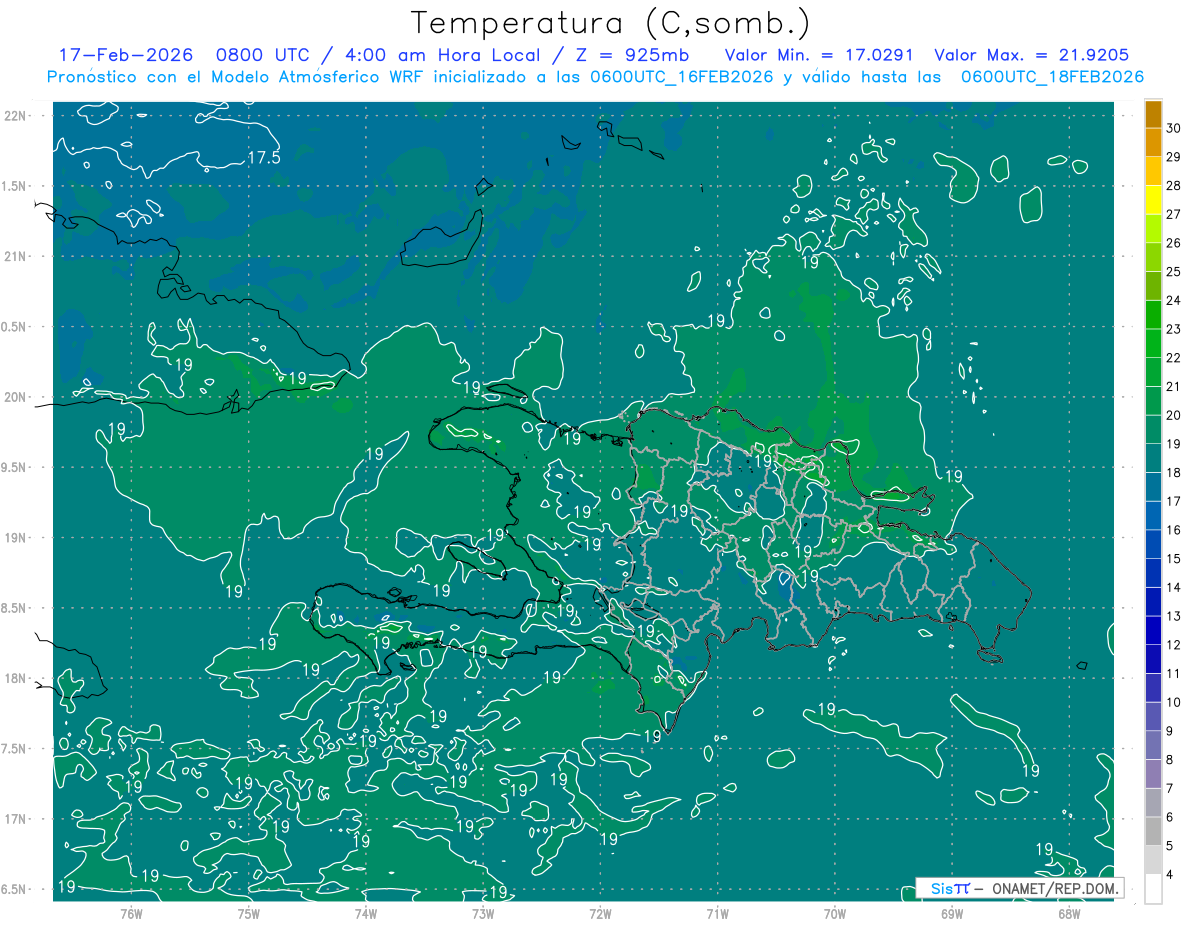Click the '8.5N' latitude axis label
1200x927 pixels.
point(15,608)
